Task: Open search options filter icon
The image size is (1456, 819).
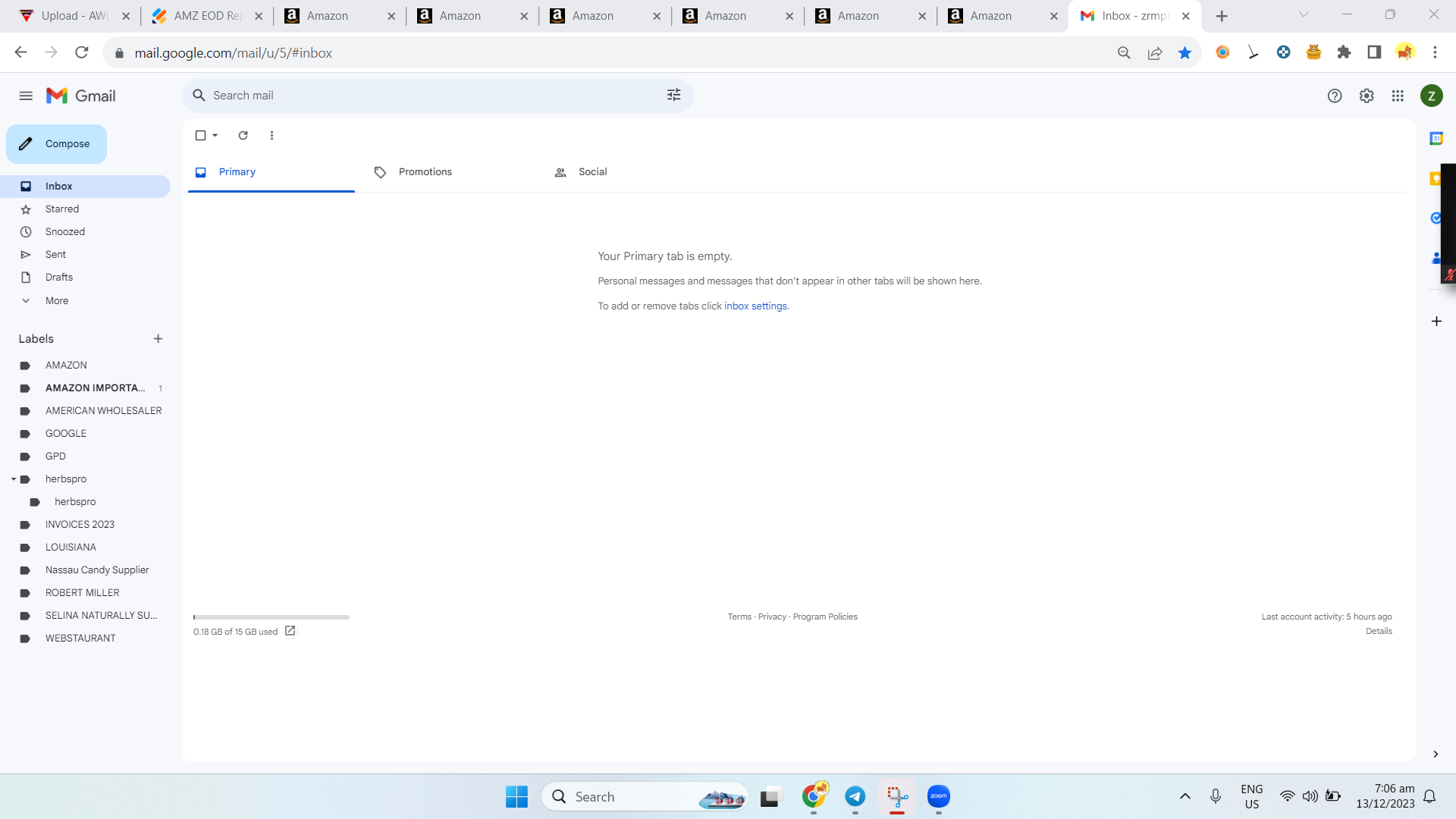Action: point(673,95)
